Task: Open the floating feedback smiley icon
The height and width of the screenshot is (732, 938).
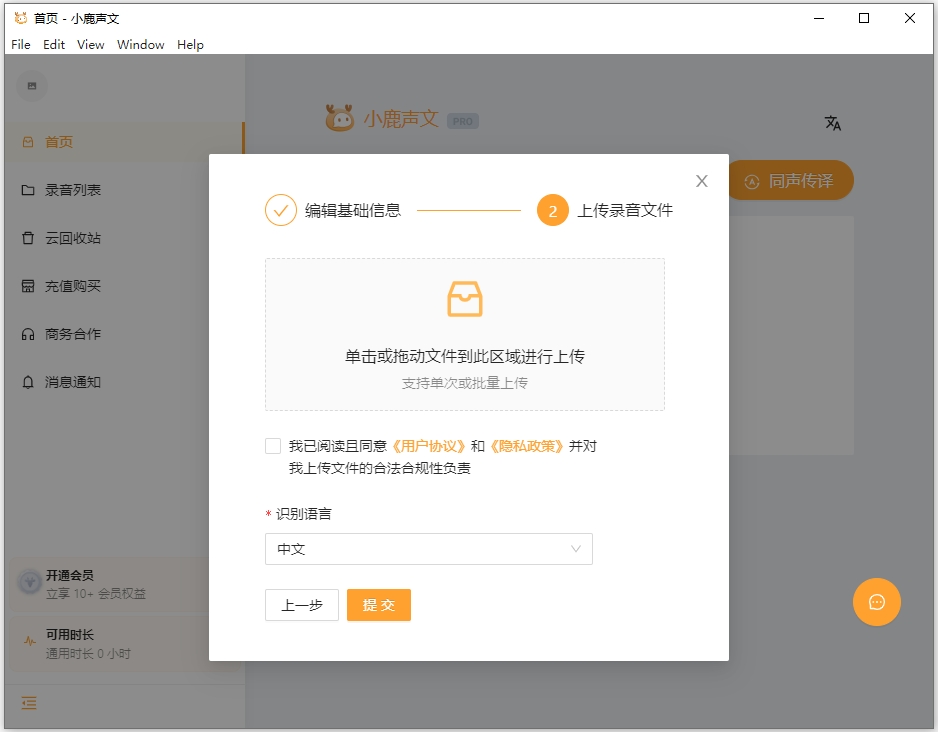Action: click(877, 602)
